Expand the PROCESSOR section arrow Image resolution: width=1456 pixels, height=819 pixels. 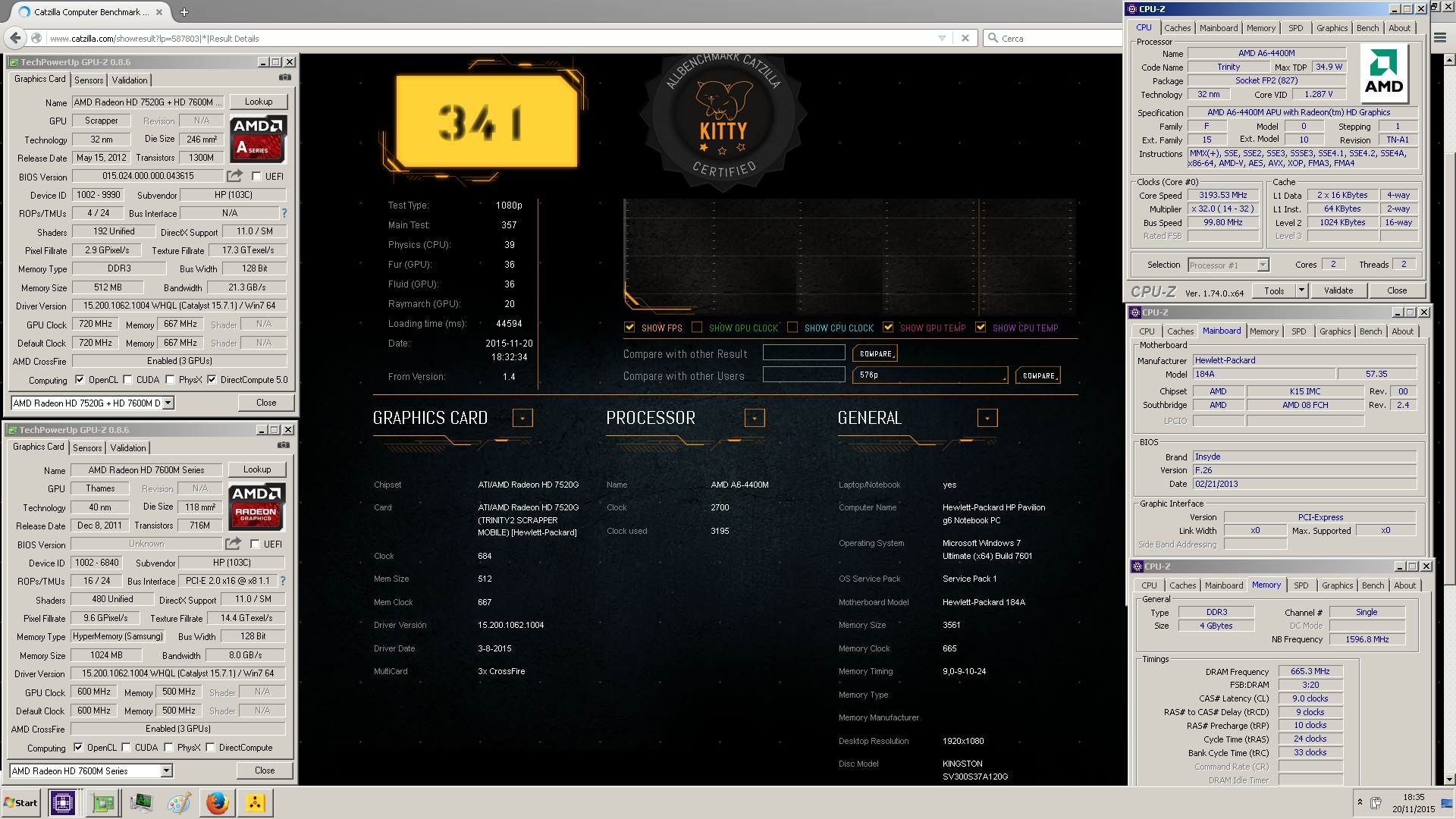pos(755,418)
